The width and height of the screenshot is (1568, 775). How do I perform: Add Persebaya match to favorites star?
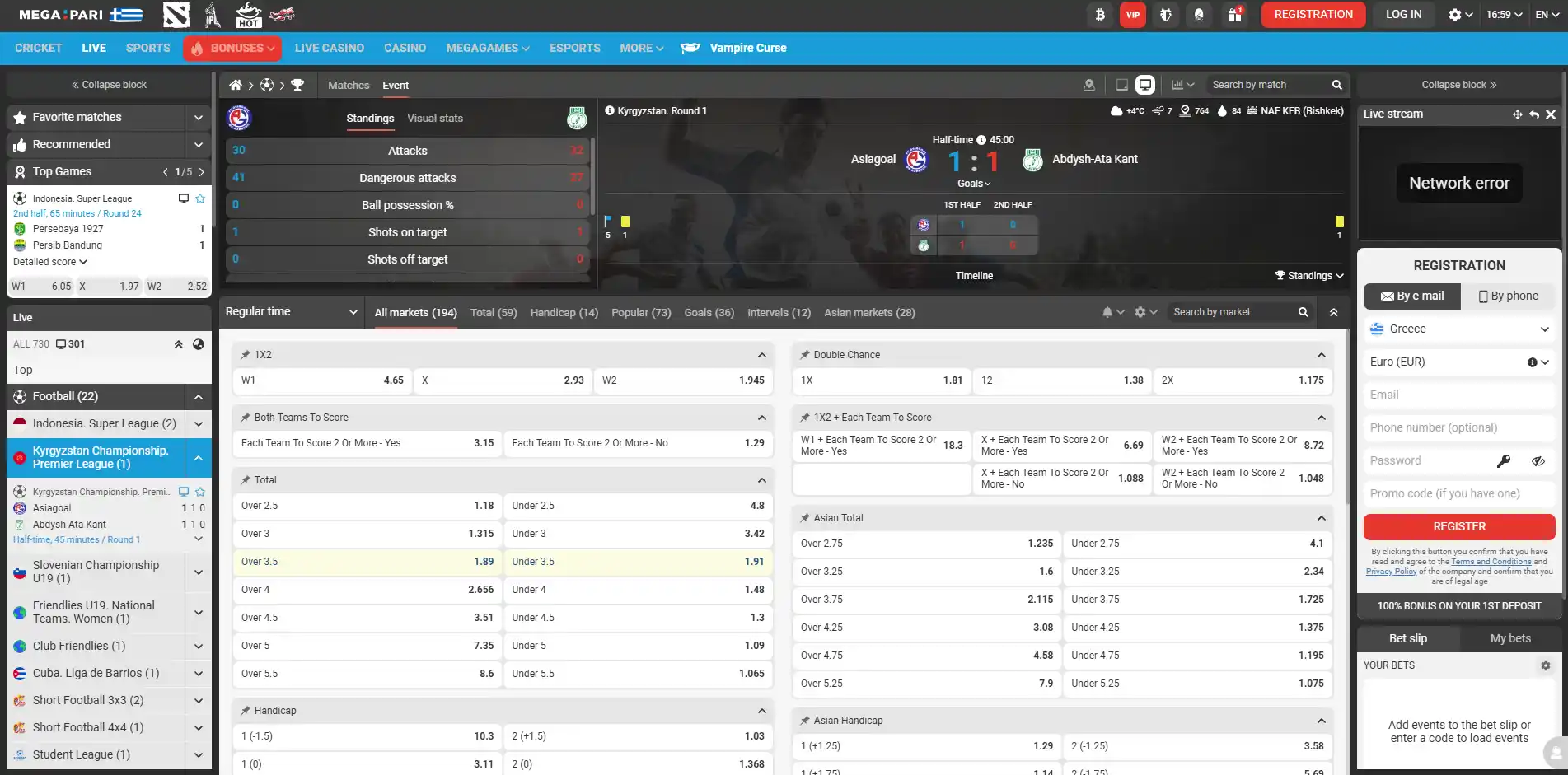(200, 198)
